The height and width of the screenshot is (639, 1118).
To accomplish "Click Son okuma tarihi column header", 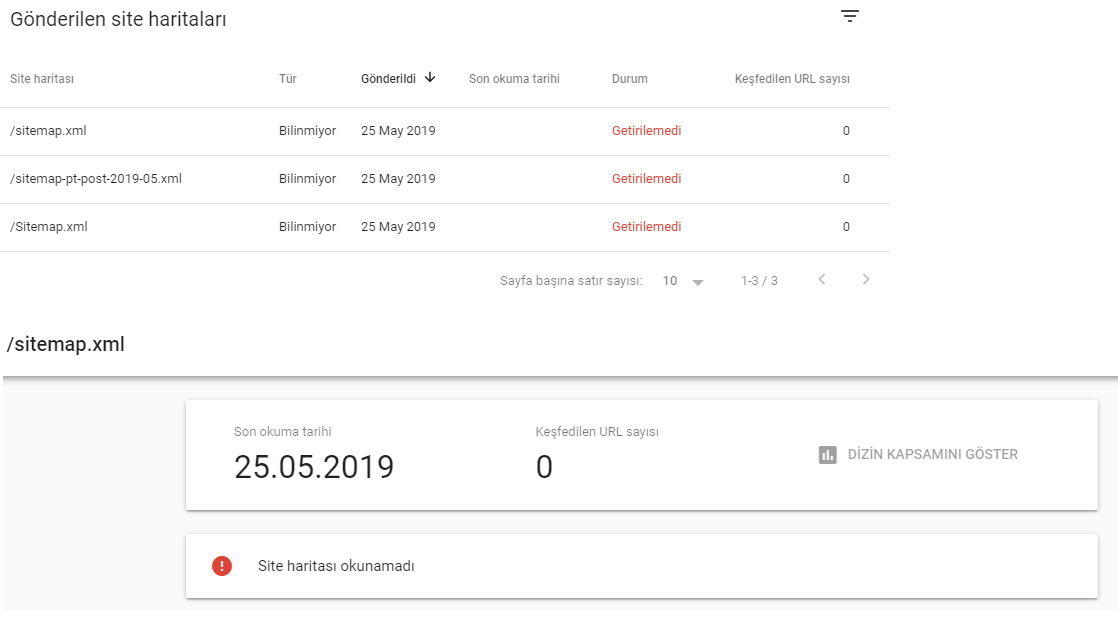I will (514, 78).
